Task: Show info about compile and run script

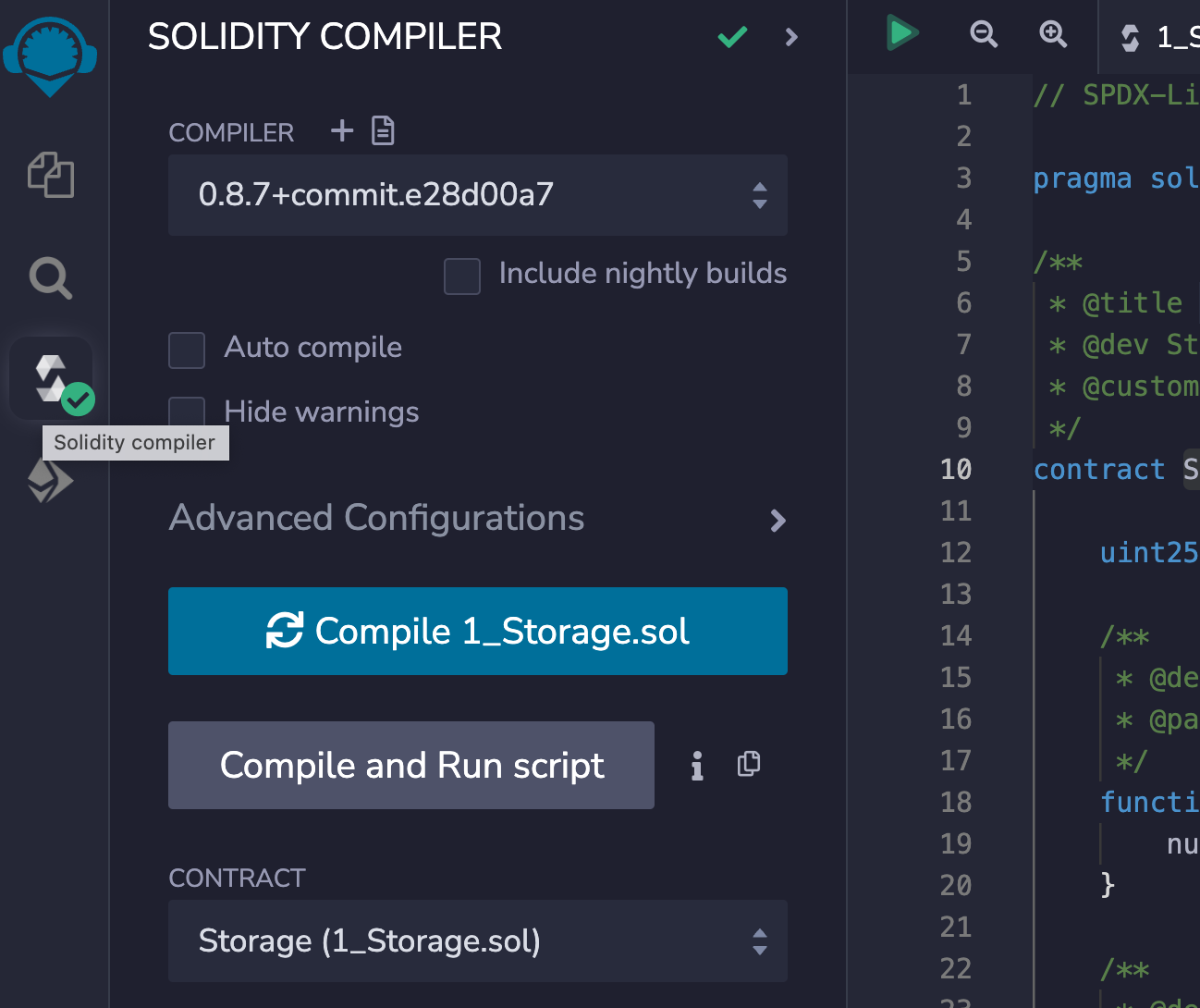Action: click(x=697, y=765)
